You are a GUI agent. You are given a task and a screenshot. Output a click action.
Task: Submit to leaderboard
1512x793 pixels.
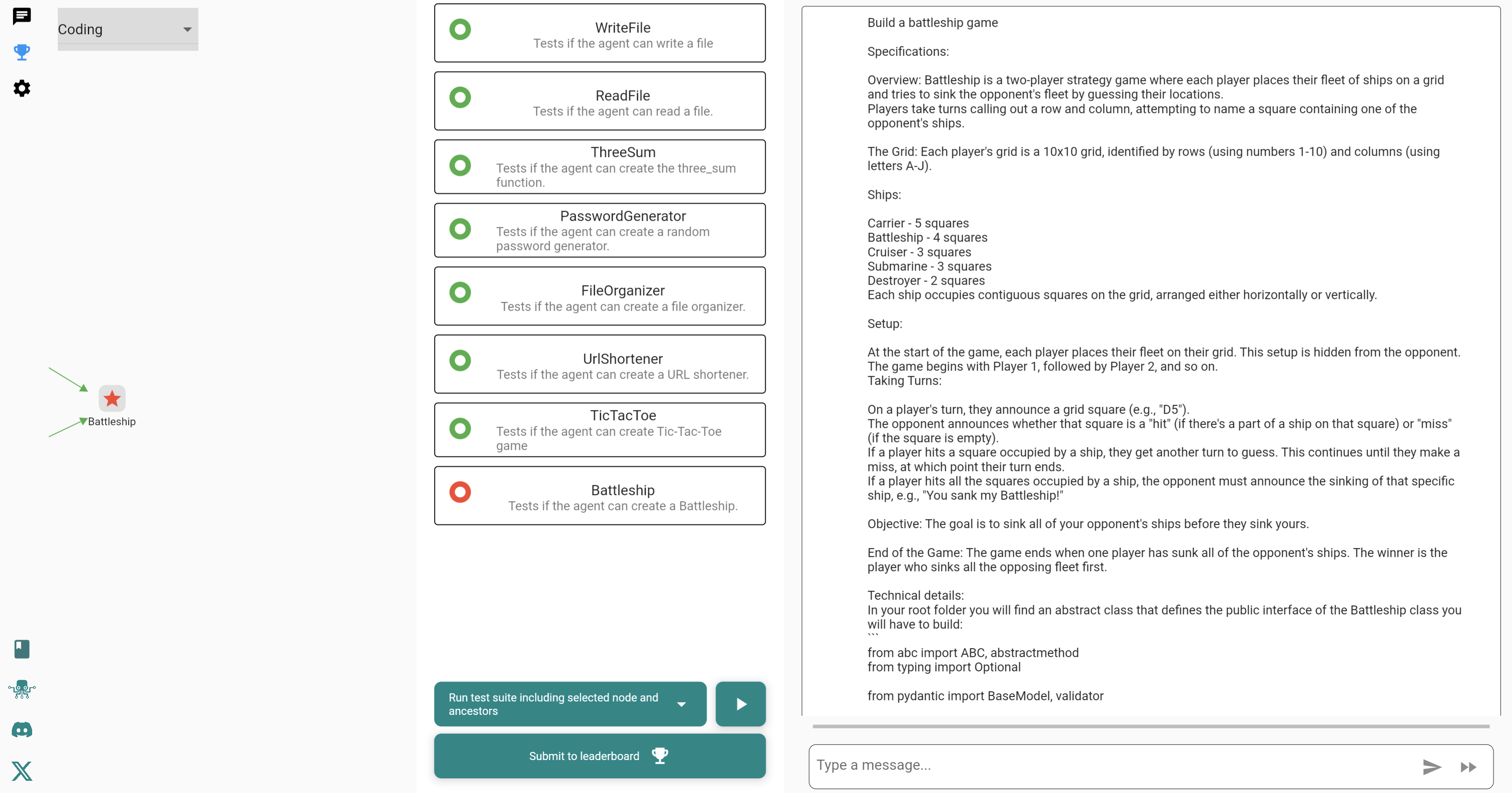click(600, 756)
